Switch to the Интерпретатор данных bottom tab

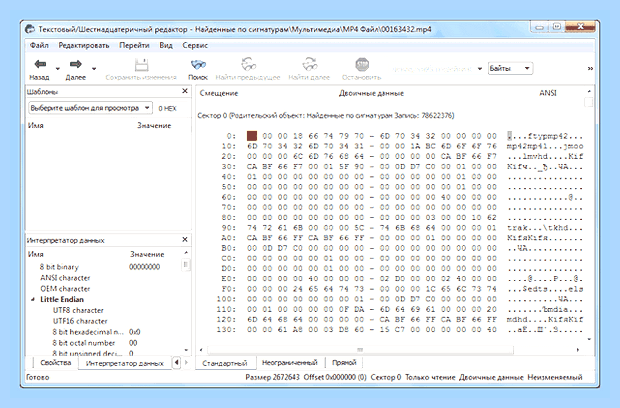(125, 363)
